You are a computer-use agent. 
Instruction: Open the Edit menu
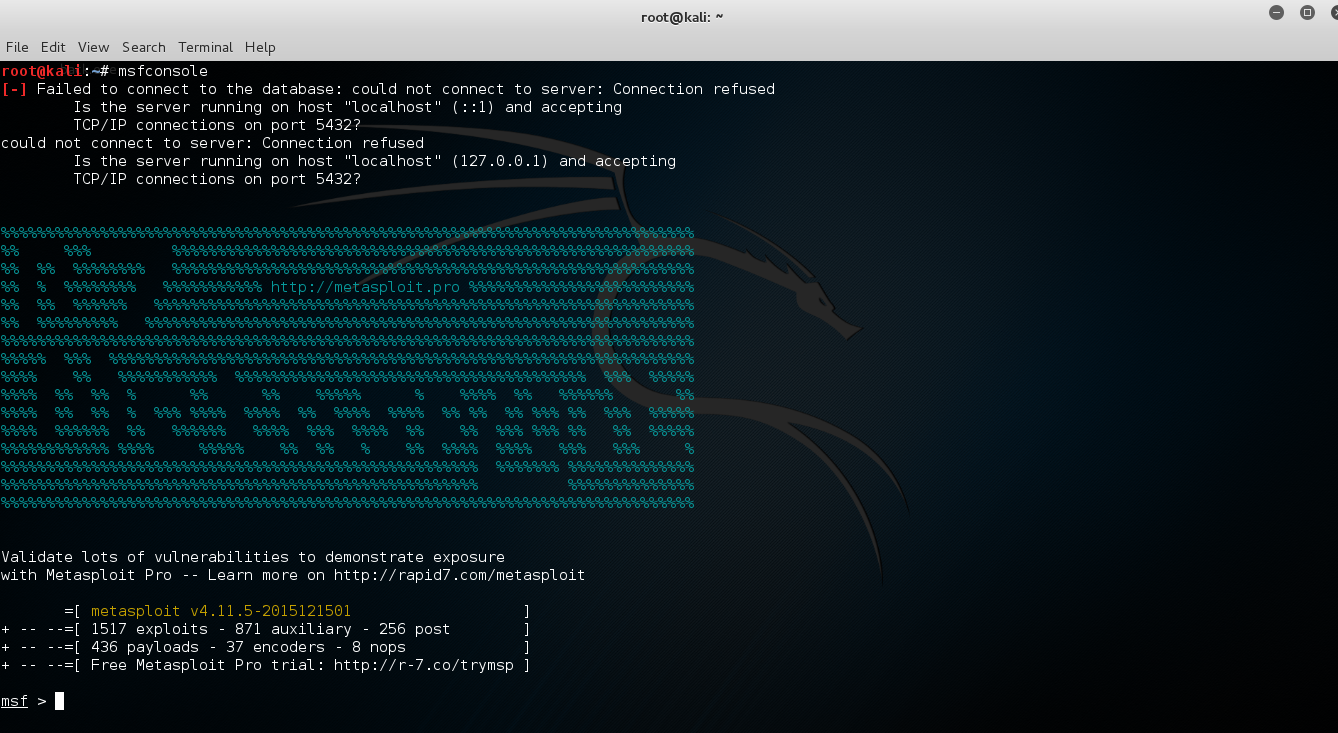(53, 47)
